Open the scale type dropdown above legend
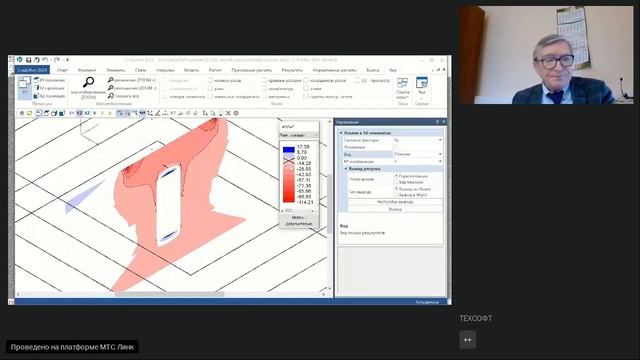 299,135
